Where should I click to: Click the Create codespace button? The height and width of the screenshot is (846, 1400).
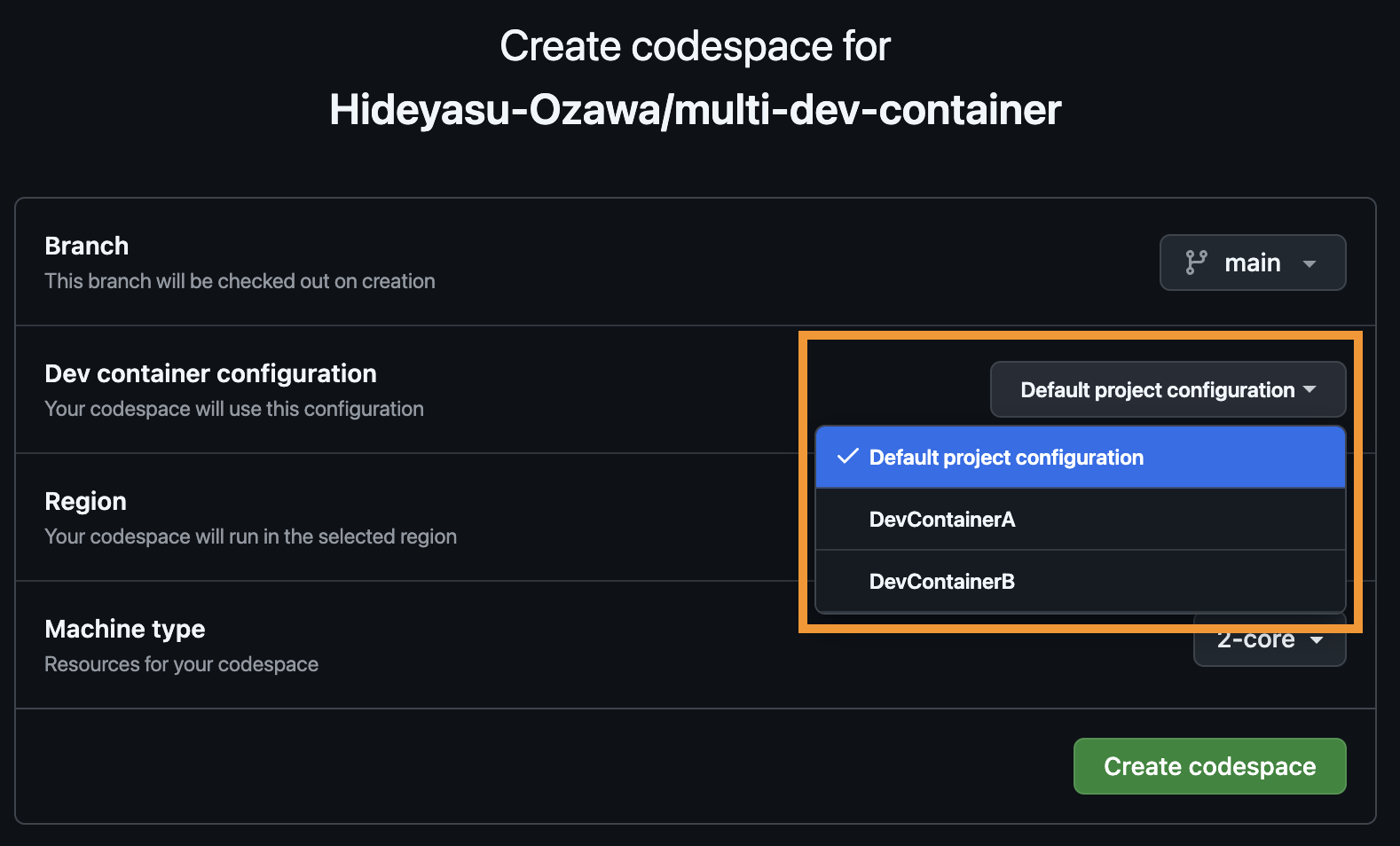pos(1209,766)
